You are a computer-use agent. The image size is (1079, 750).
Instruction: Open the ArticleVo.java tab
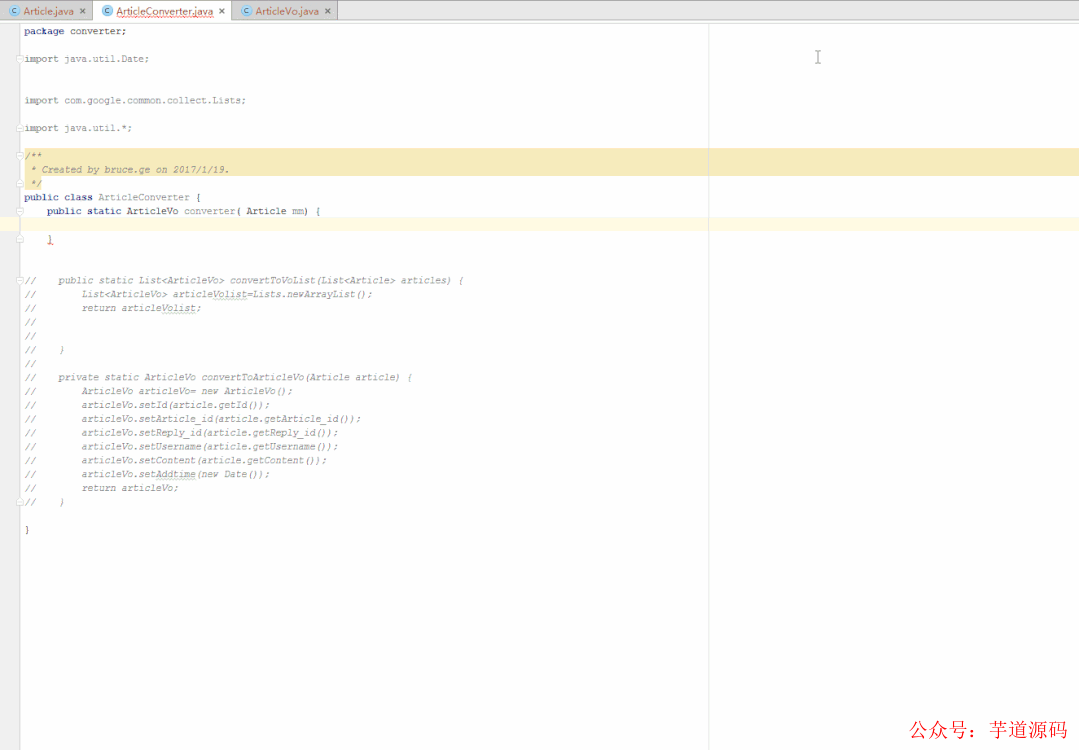(x=287, y=11)
